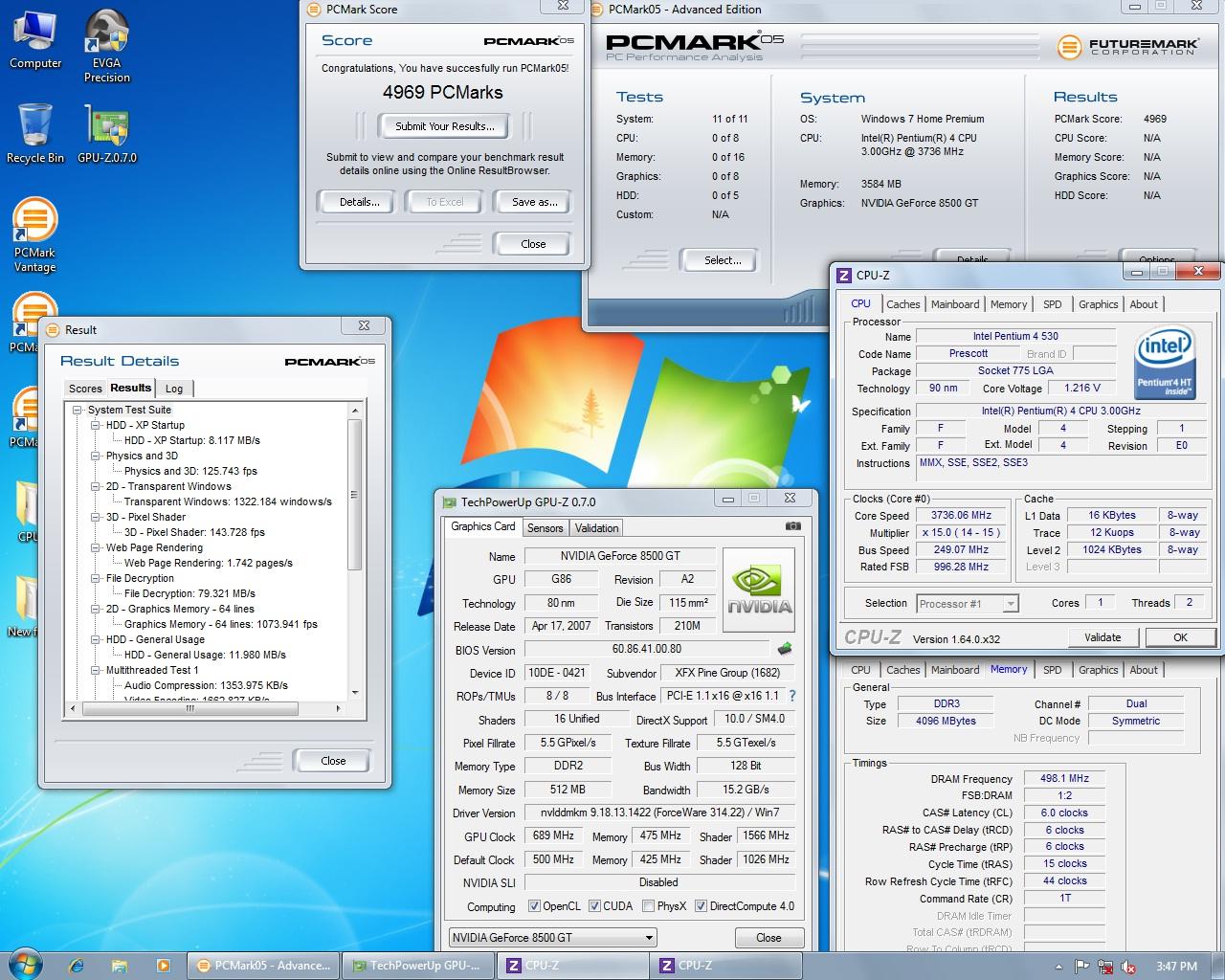The height and width of the screenshot is (980, 1225).
Task: Click the Details button in PCMark Score
Action: 360,202
